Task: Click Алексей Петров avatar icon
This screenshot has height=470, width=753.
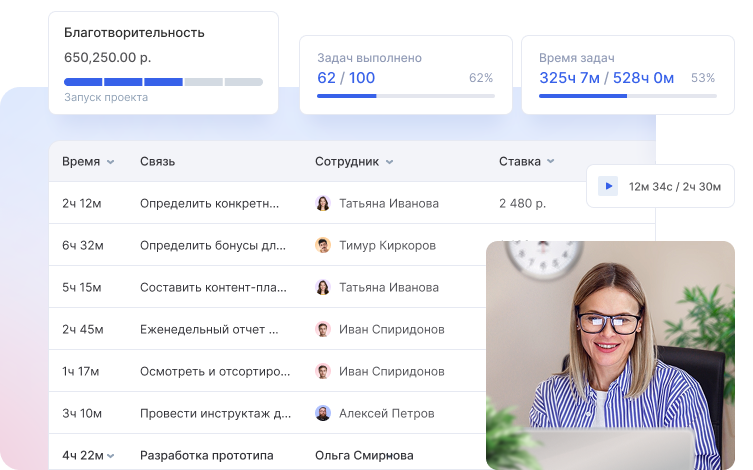Action: coord(323,413)
